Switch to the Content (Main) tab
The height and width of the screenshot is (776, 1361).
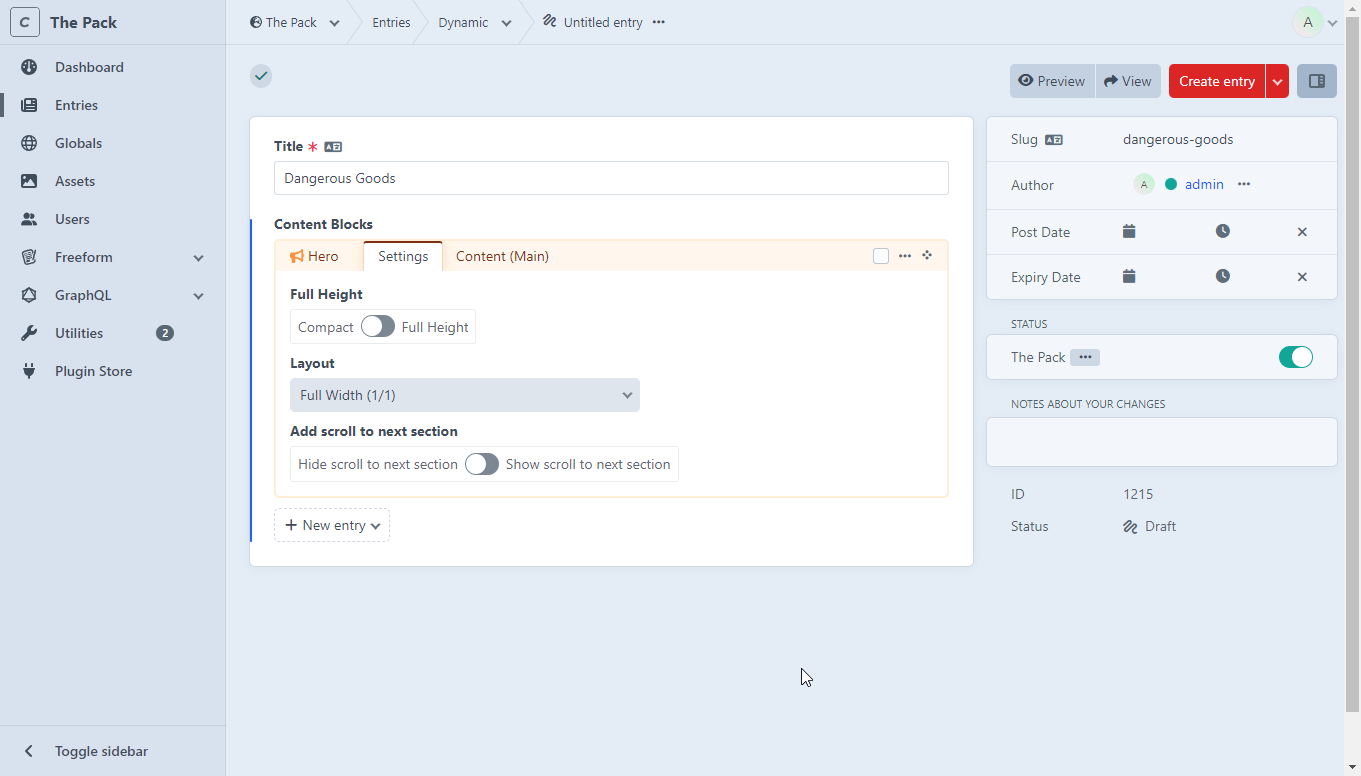502,256
